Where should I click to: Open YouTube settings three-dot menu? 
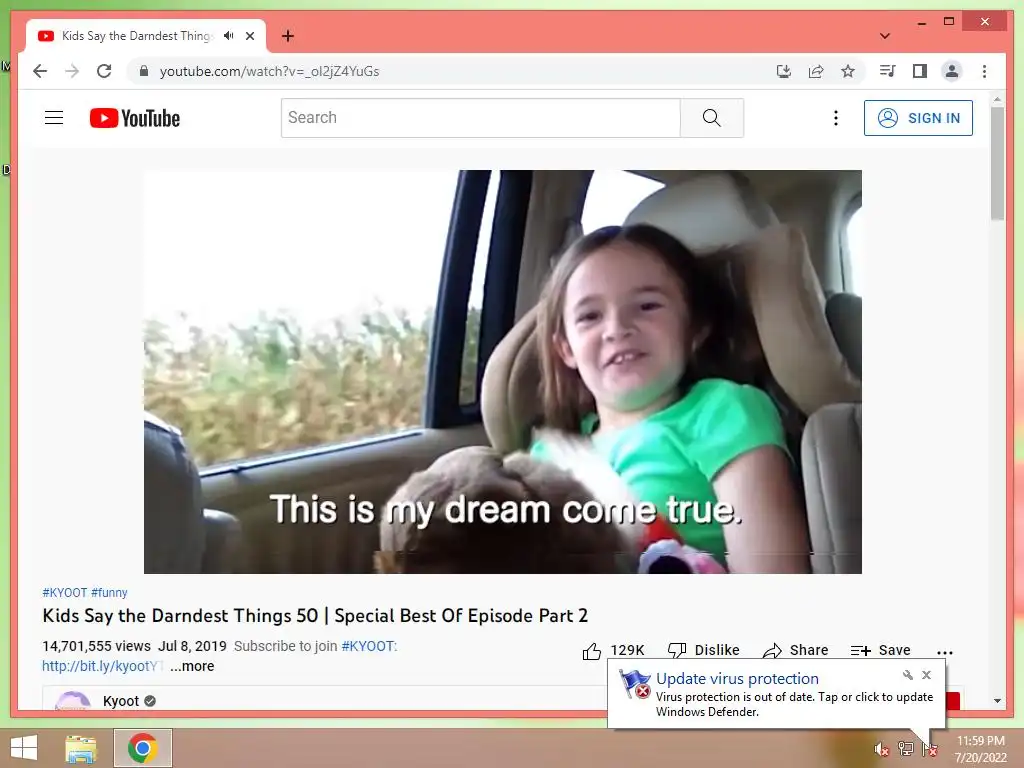[x=835, y=118]
